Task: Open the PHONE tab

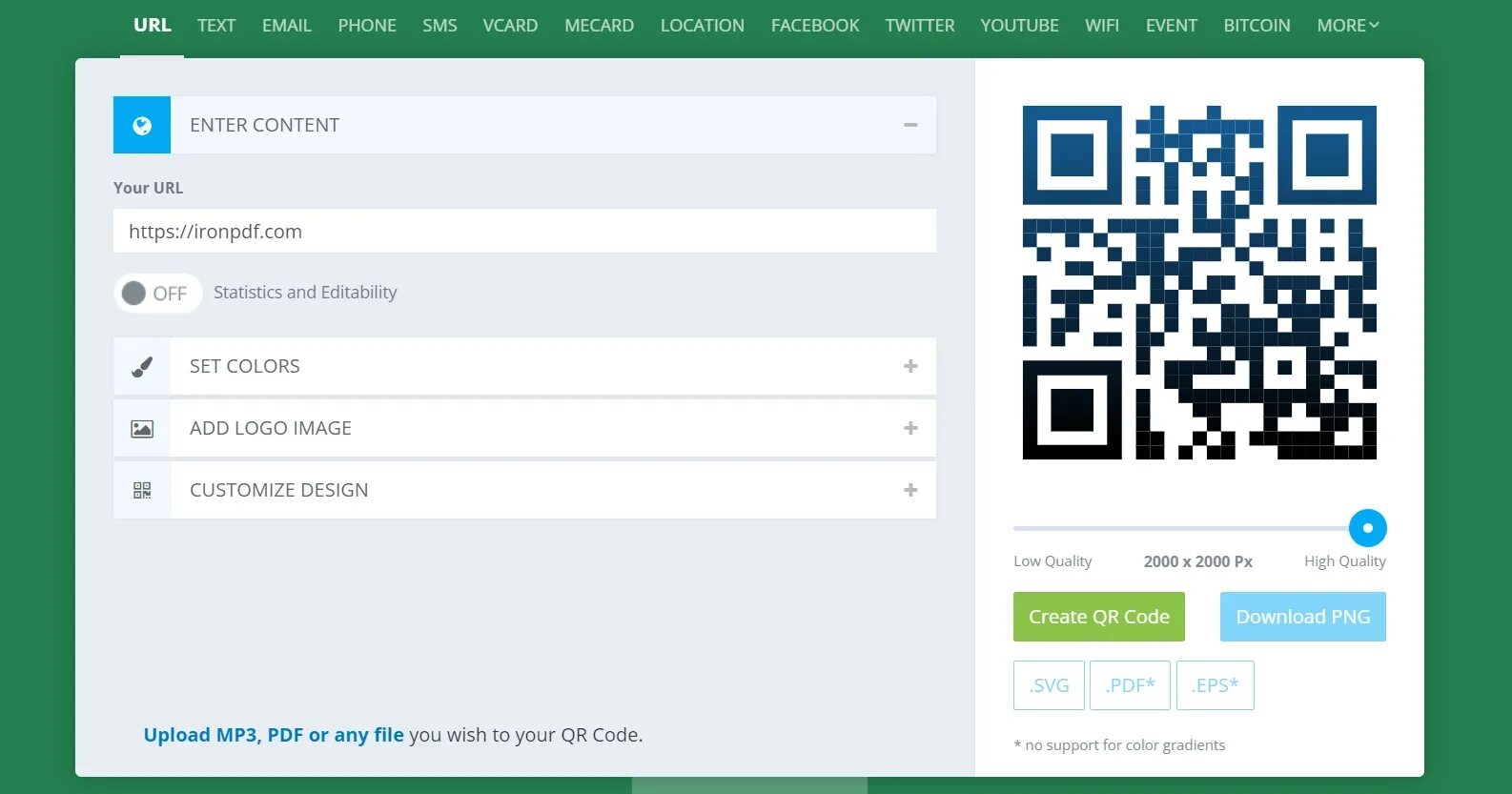Action: [x=367, y=26]
